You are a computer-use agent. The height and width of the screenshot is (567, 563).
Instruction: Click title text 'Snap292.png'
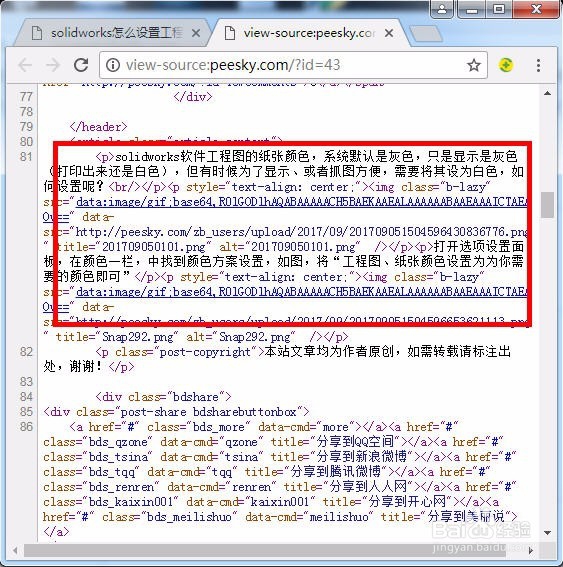tap(138, 337)
